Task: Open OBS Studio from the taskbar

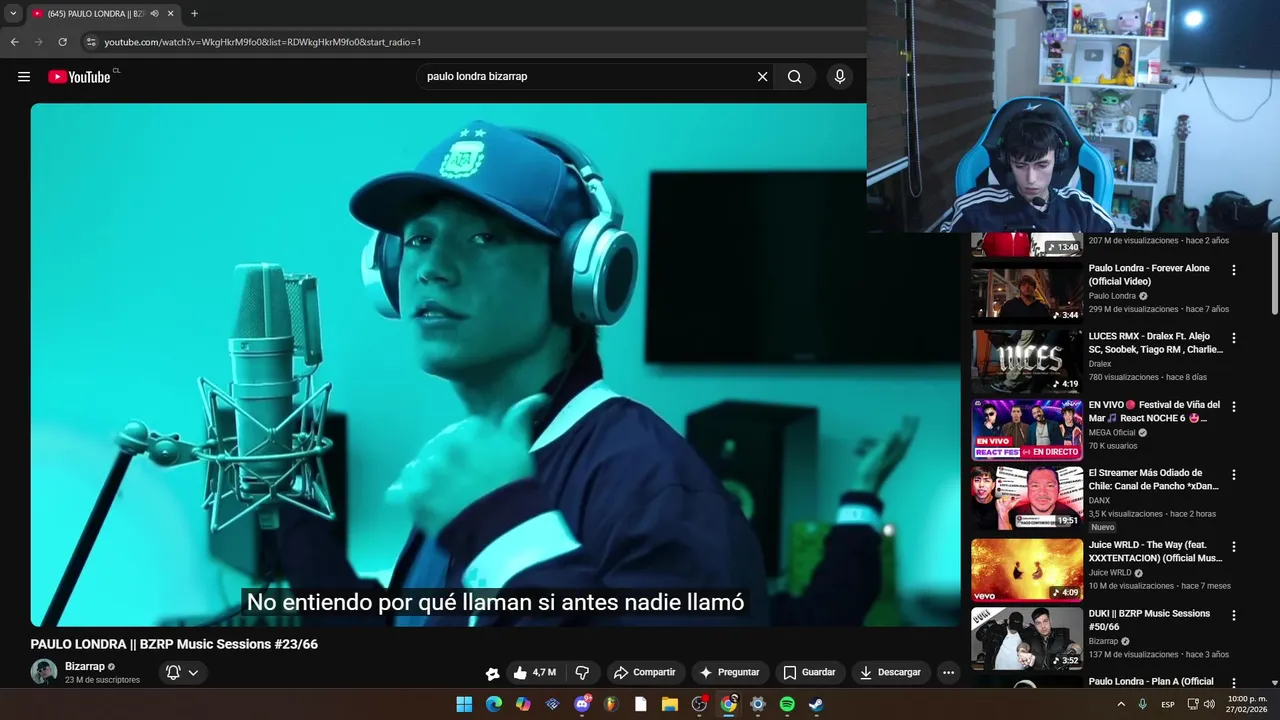Action: (x=699, y=704)
